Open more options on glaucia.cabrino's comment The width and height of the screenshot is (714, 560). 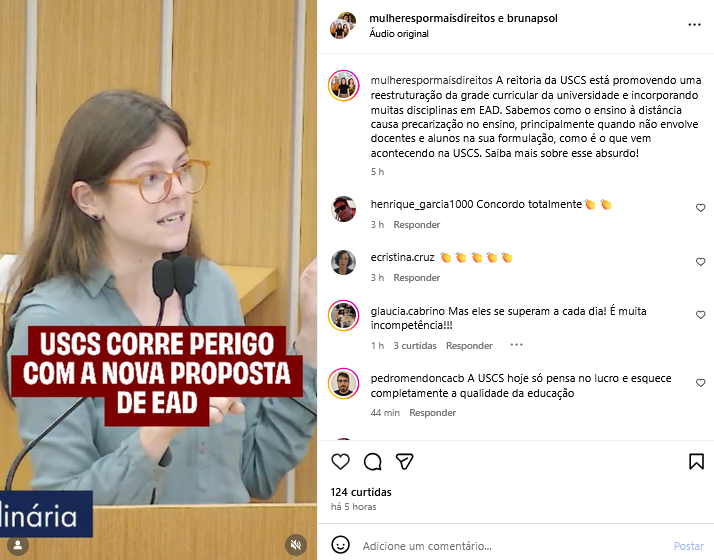coord(516,345)
